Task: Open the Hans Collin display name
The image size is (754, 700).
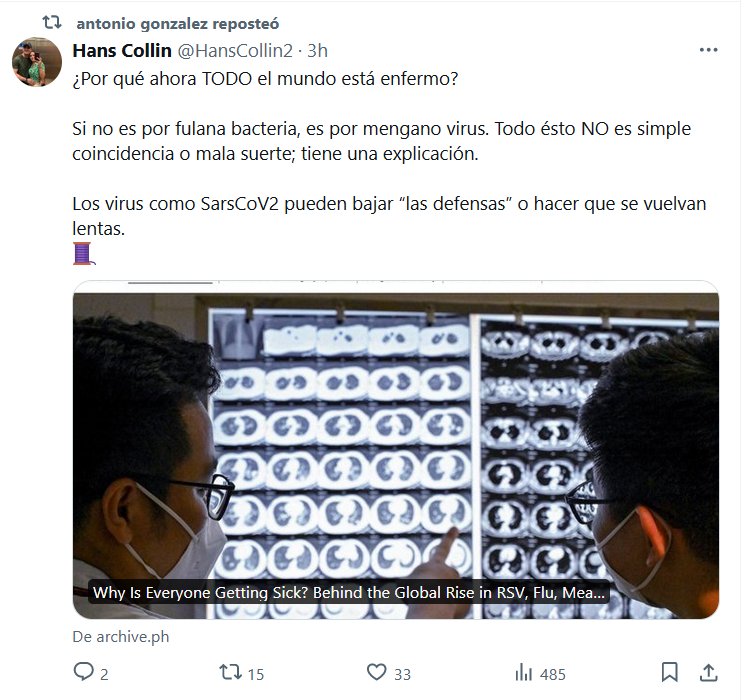Action: pos(122,50)
